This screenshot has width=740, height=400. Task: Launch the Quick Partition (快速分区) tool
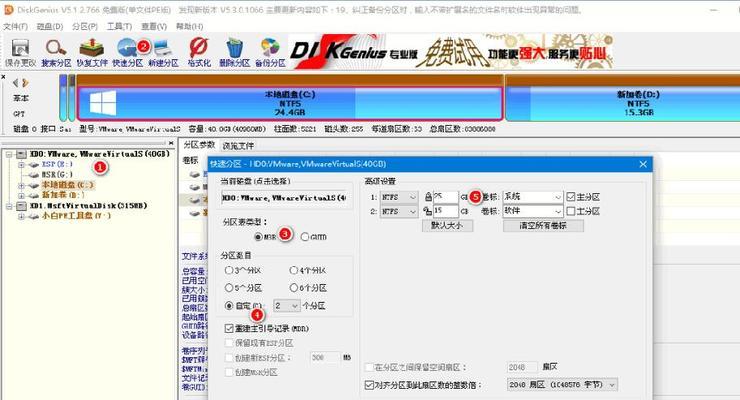tap(127, 52)
